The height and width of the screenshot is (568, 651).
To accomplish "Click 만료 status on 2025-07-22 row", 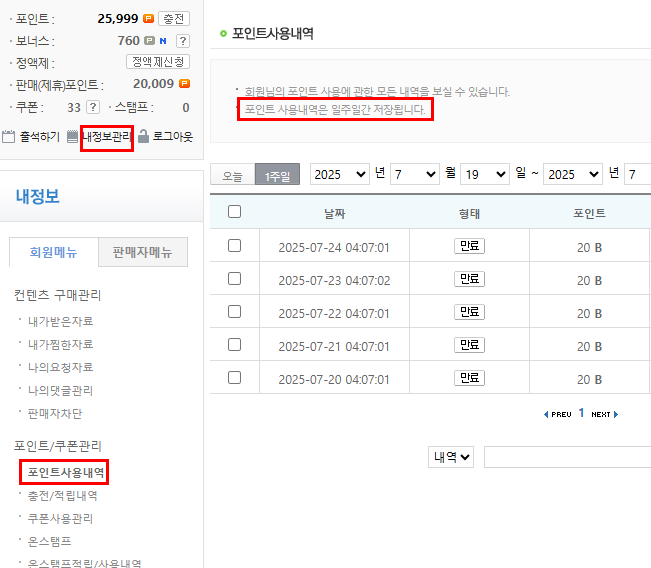I will coord(470,312).
